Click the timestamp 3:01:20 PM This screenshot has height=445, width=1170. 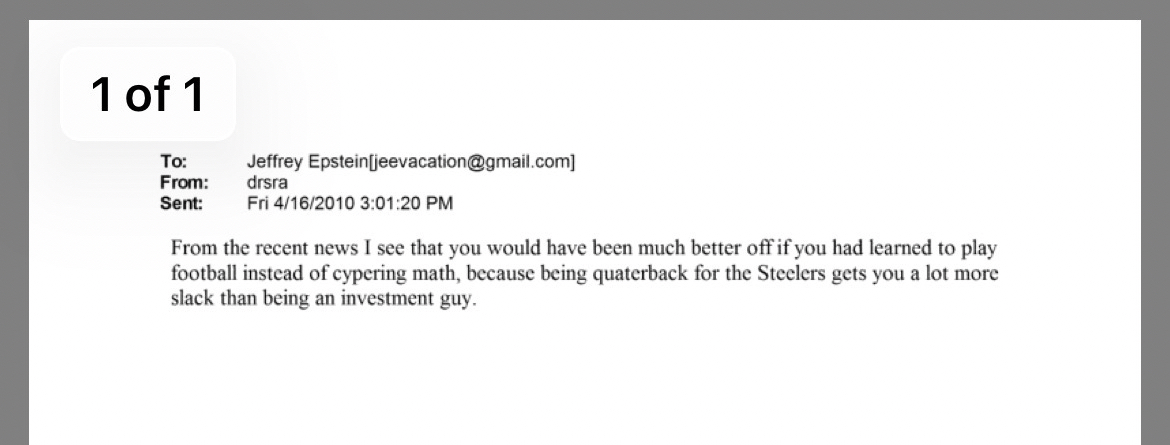click(404, 204)
